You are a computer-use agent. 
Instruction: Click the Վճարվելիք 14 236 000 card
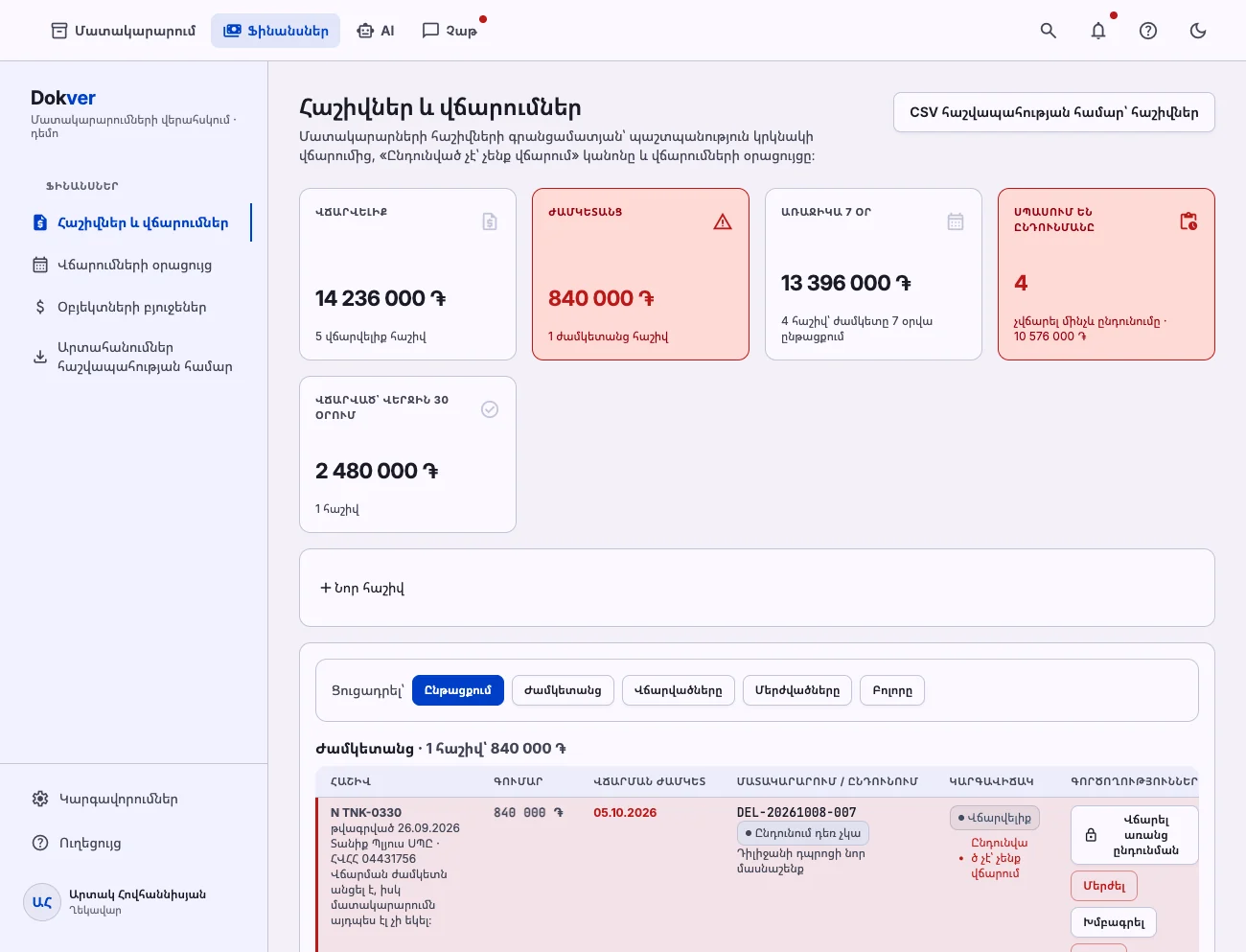coord(407,274)
